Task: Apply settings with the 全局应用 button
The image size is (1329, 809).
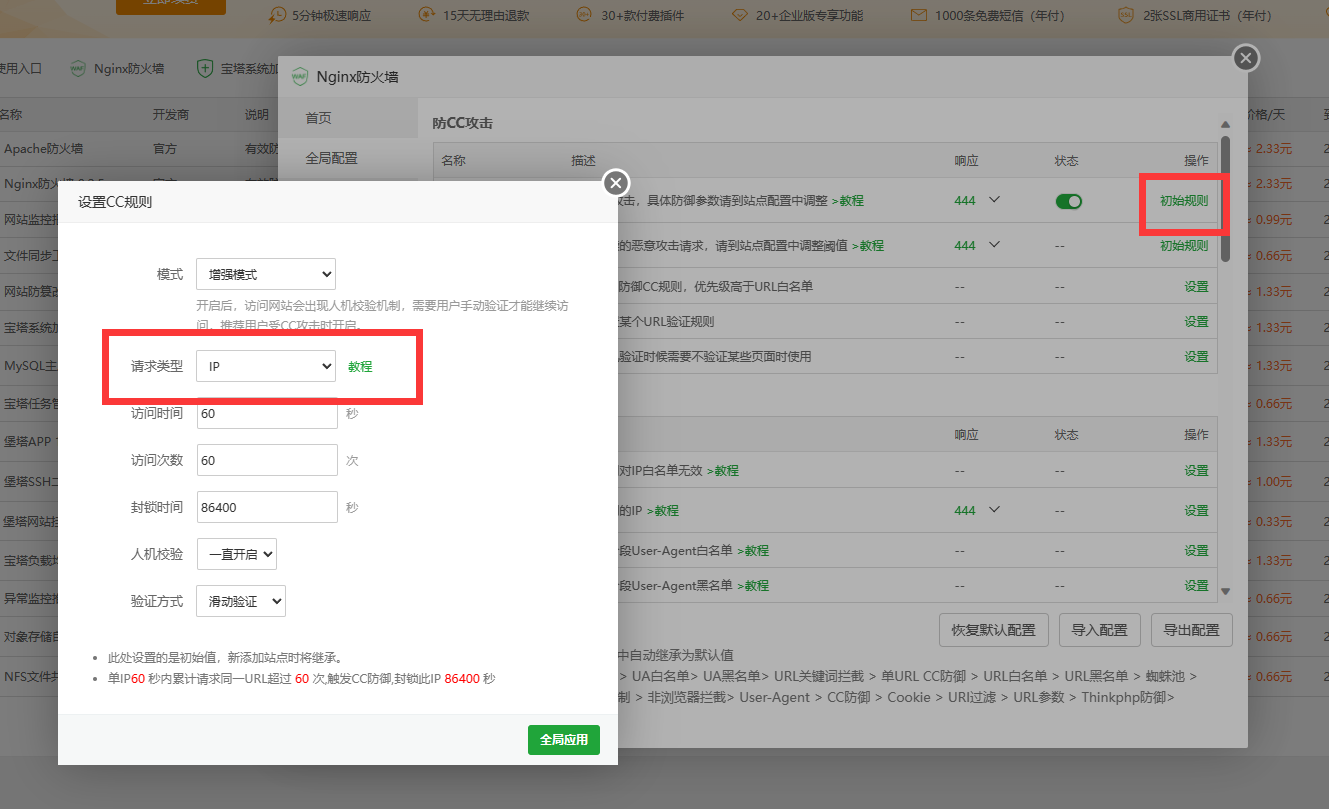Action: click(x=563, y=740)
